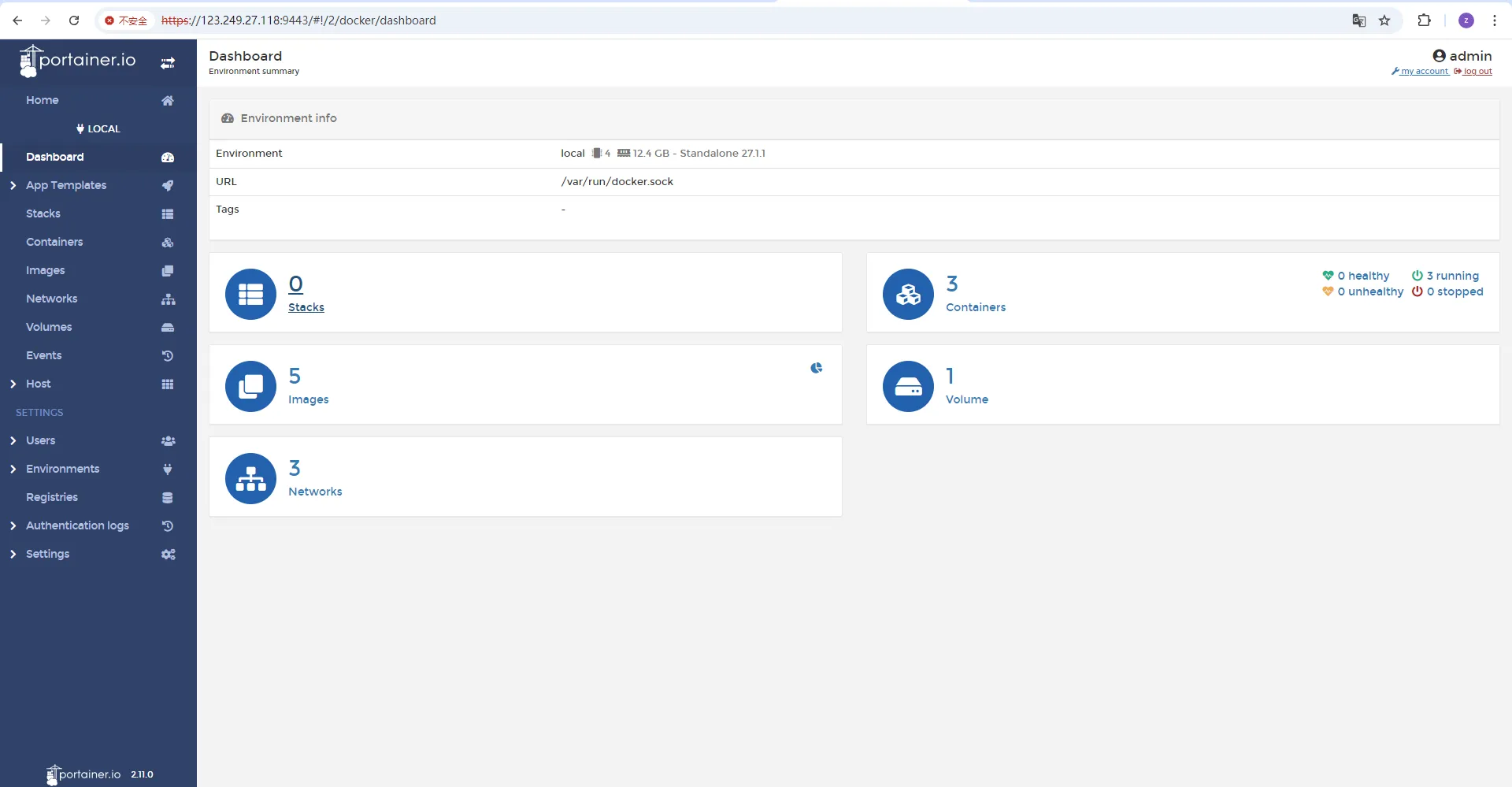Image resolution: width=1512 pixels, height=787 pixels.
Task: Open the Containers label on dashboard card
Action: click(x=976, y=308)
